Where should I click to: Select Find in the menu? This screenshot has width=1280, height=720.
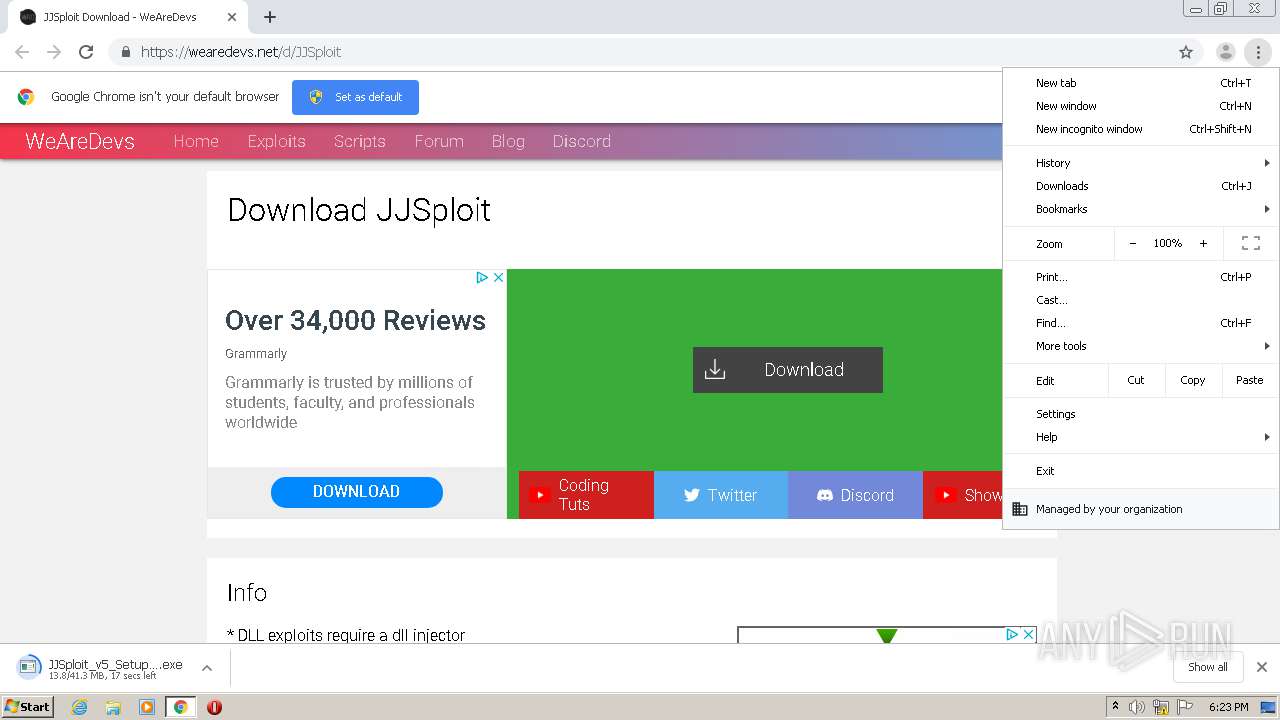1141,323
